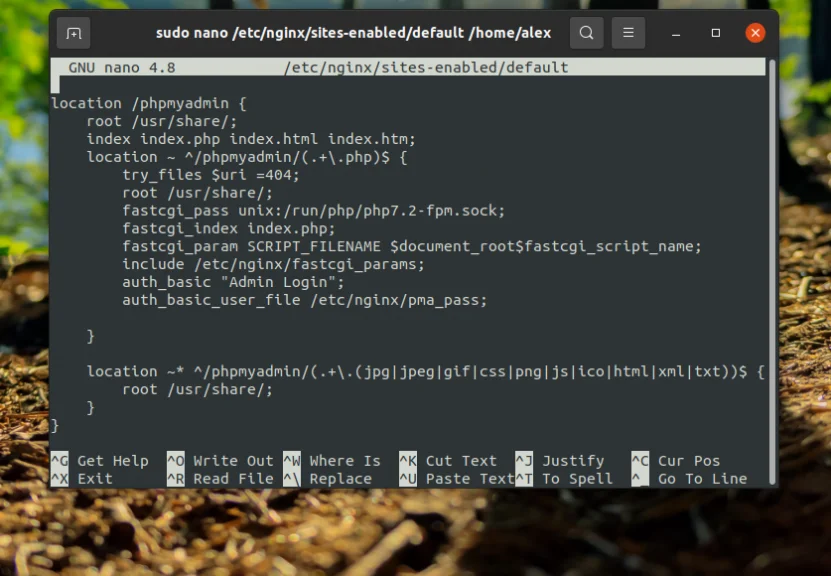Click the Exit shortcut
The height and width of the screenshot is (576, 831).
96,478
